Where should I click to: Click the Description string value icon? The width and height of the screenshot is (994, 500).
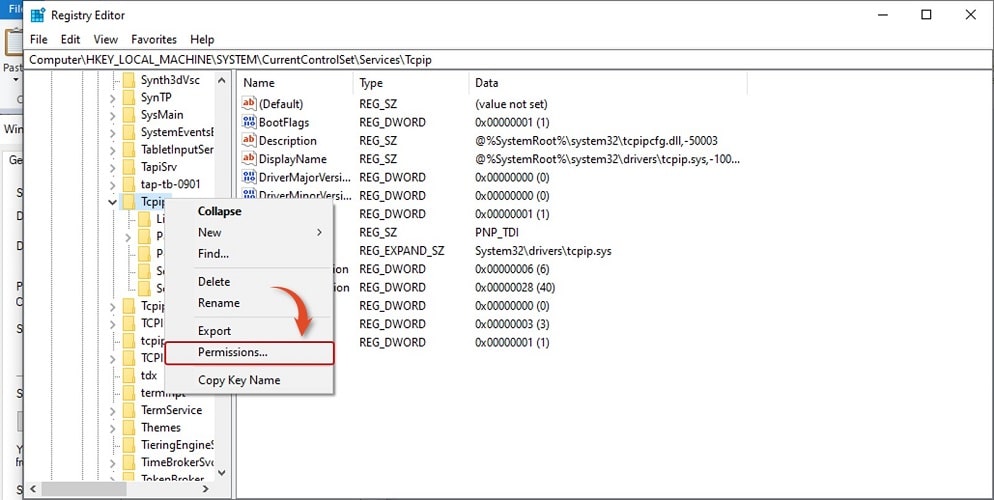(249, 140)
